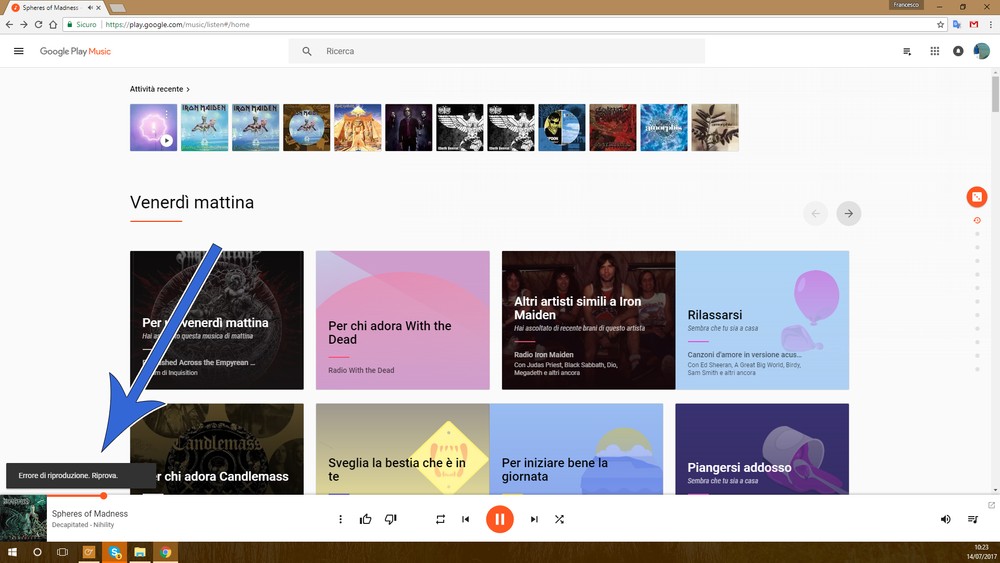Image resolution: width=1000 pixels, height=563 pixels.
Task: Open the Chrome menu
Action: pyautogui.click(x=990, y=24)
